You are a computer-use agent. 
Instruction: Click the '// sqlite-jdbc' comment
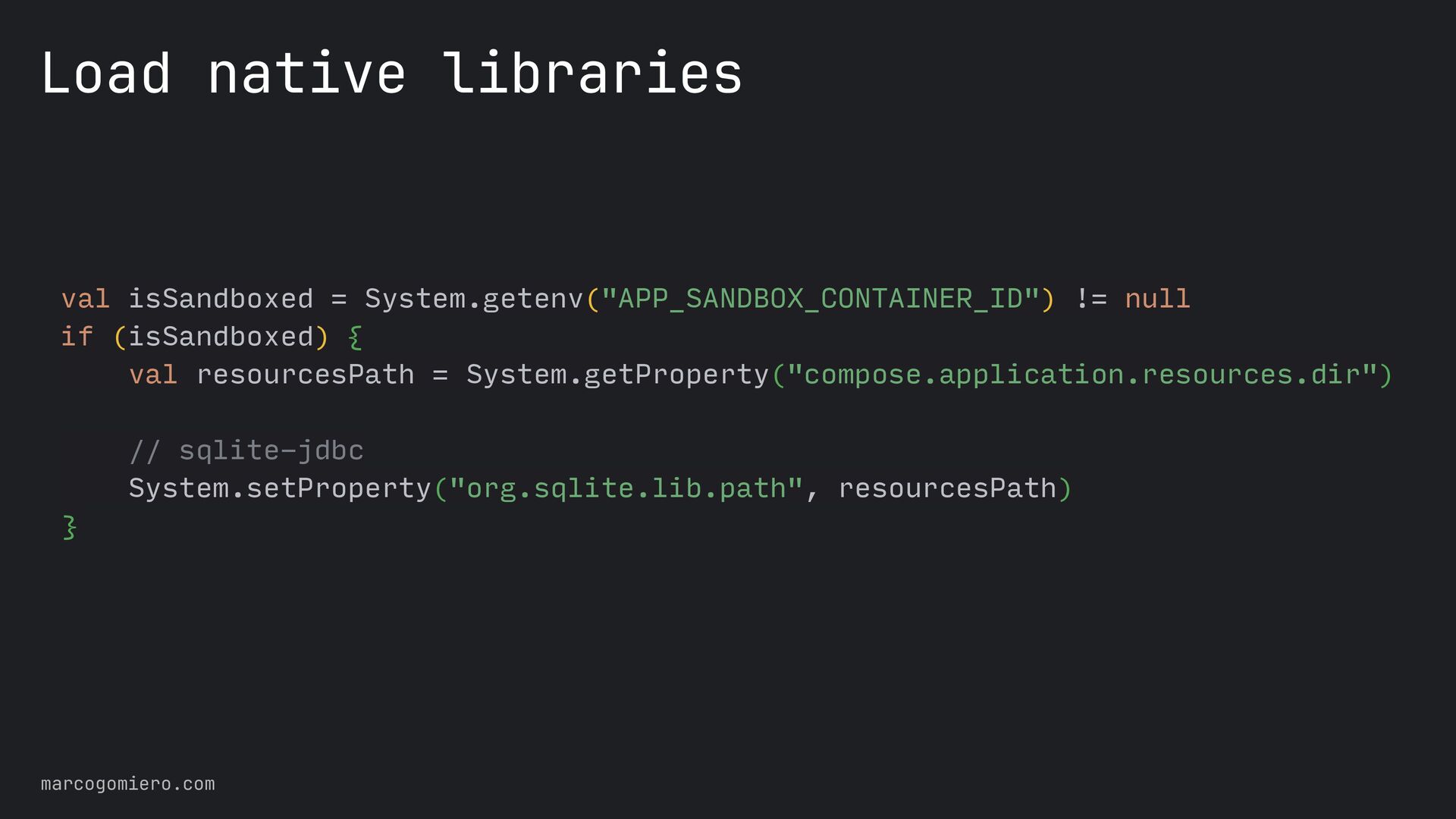pos(246,450)
